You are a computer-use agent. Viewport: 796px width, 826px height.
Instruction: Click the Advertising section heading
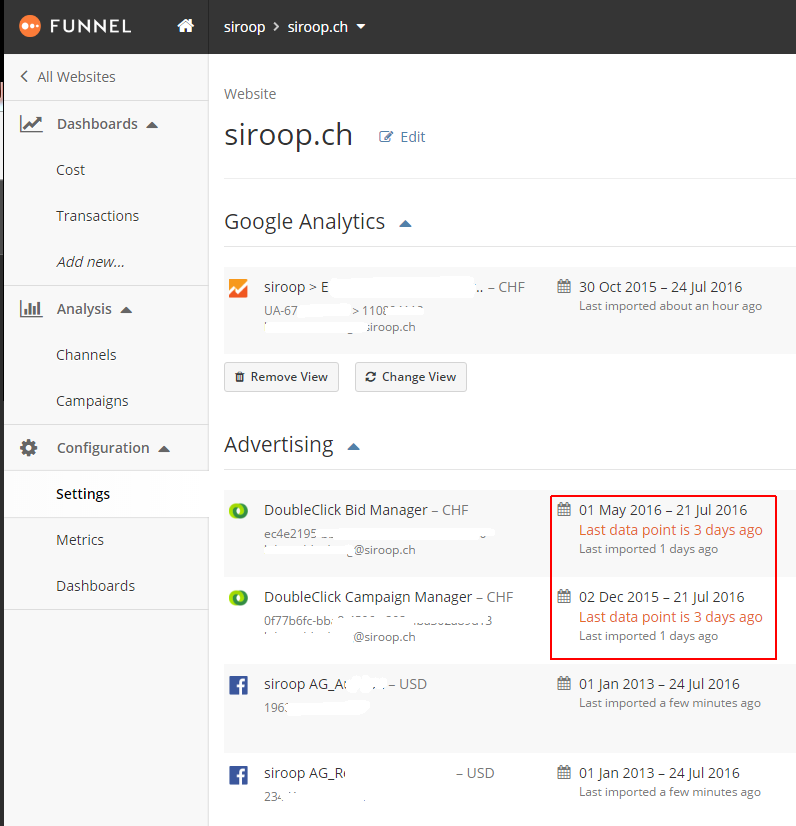[279, 445]
